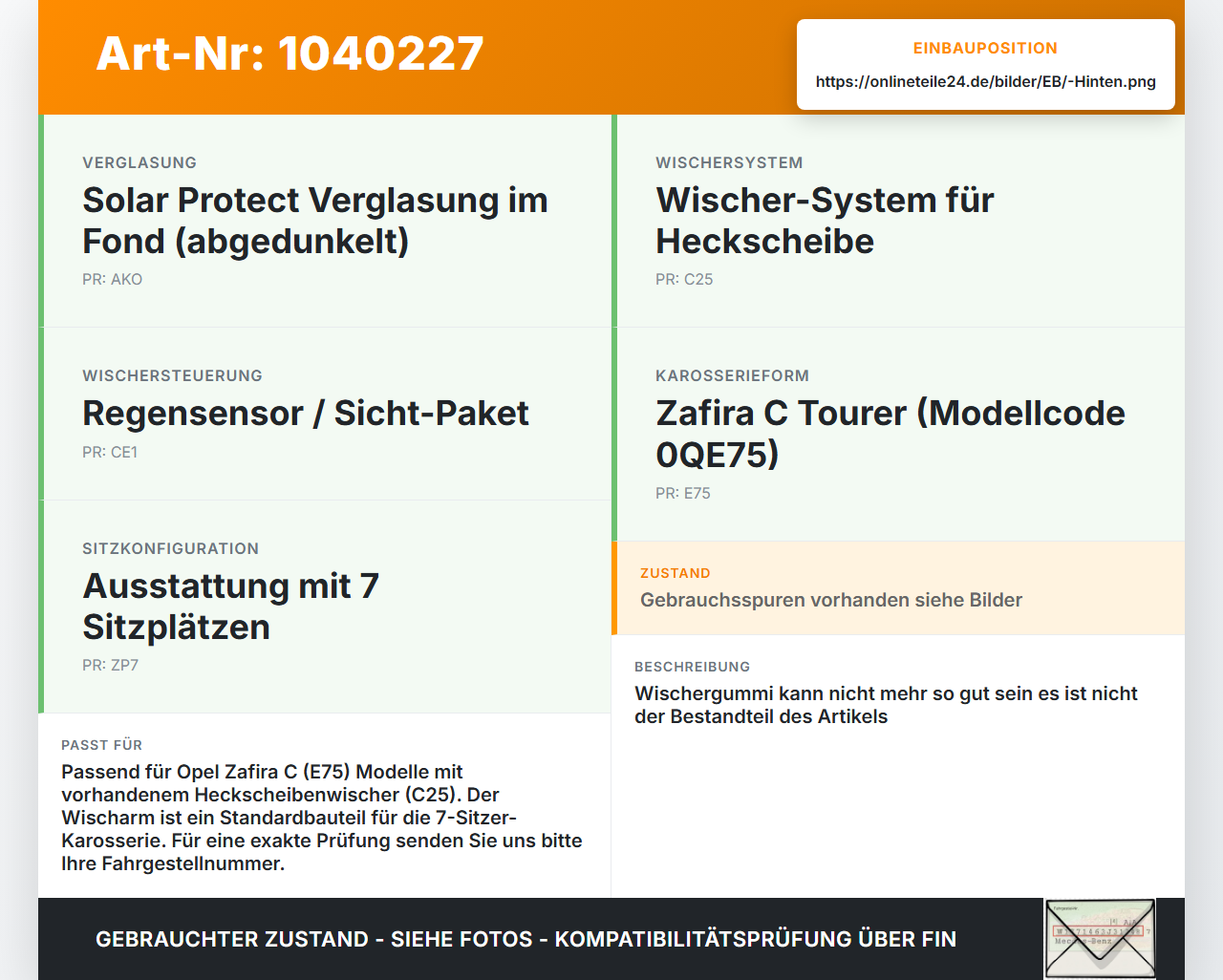Select the Gebrauchsspuren vorhanden siehe Bilder text
Image resolution: width=1223 pixels, height=980 pixels.
point(831,600)
